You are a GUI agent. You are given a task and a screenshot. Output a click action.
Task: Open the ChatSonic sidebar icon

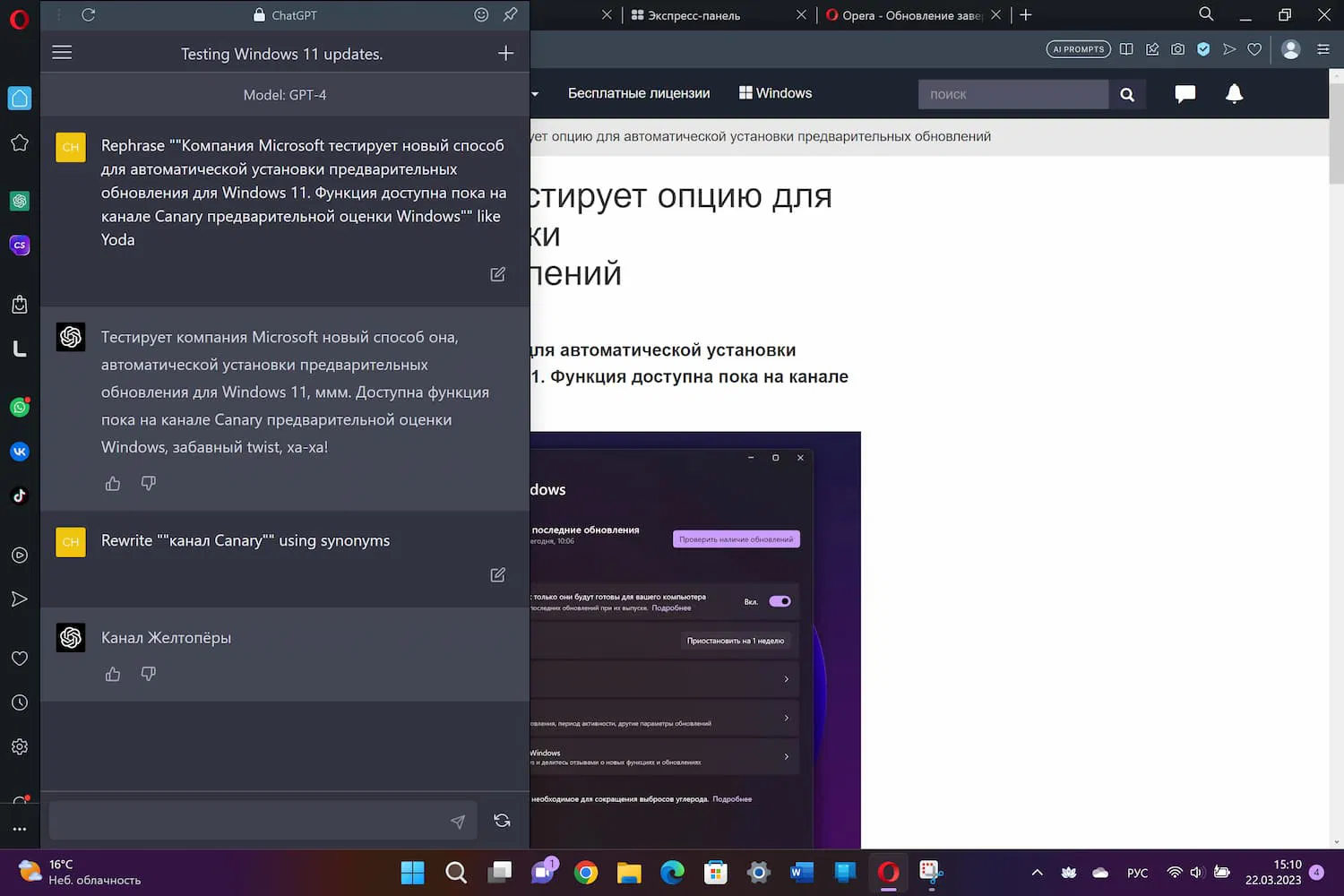(x=20, y=245)
